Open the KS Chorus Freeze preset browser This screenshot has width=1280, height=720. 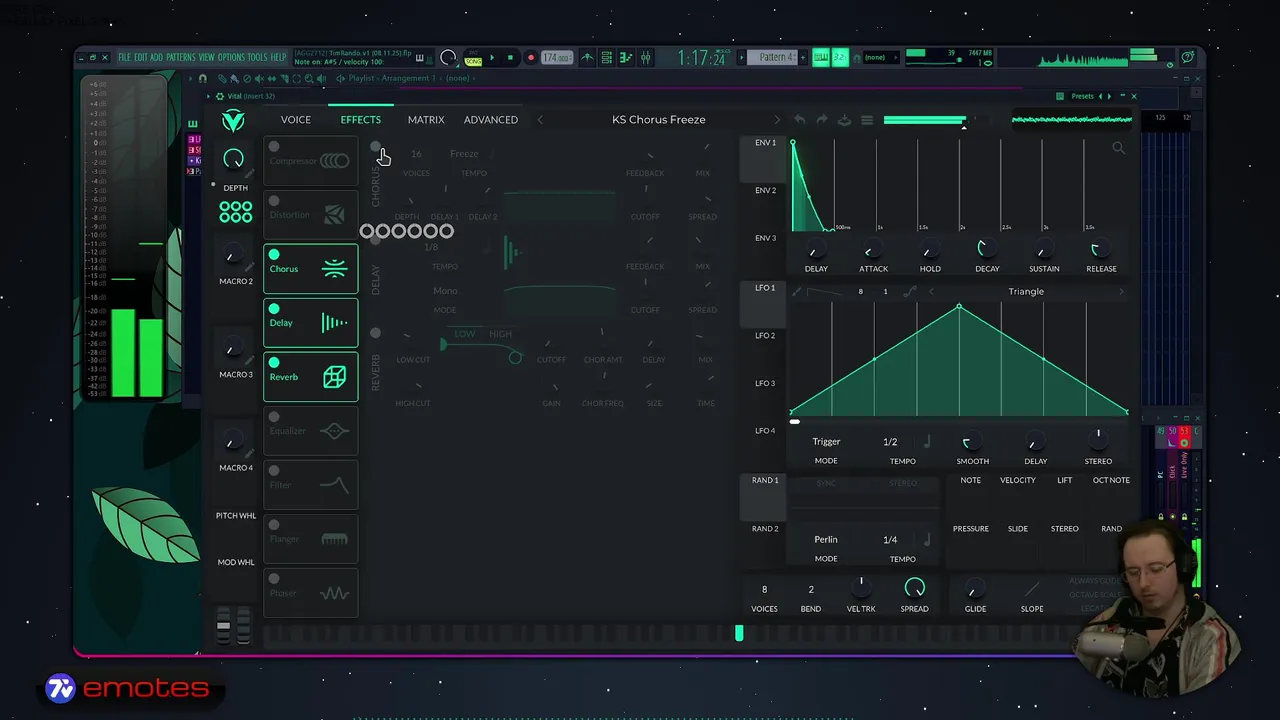pyautogui.click(x=659, y=120)
